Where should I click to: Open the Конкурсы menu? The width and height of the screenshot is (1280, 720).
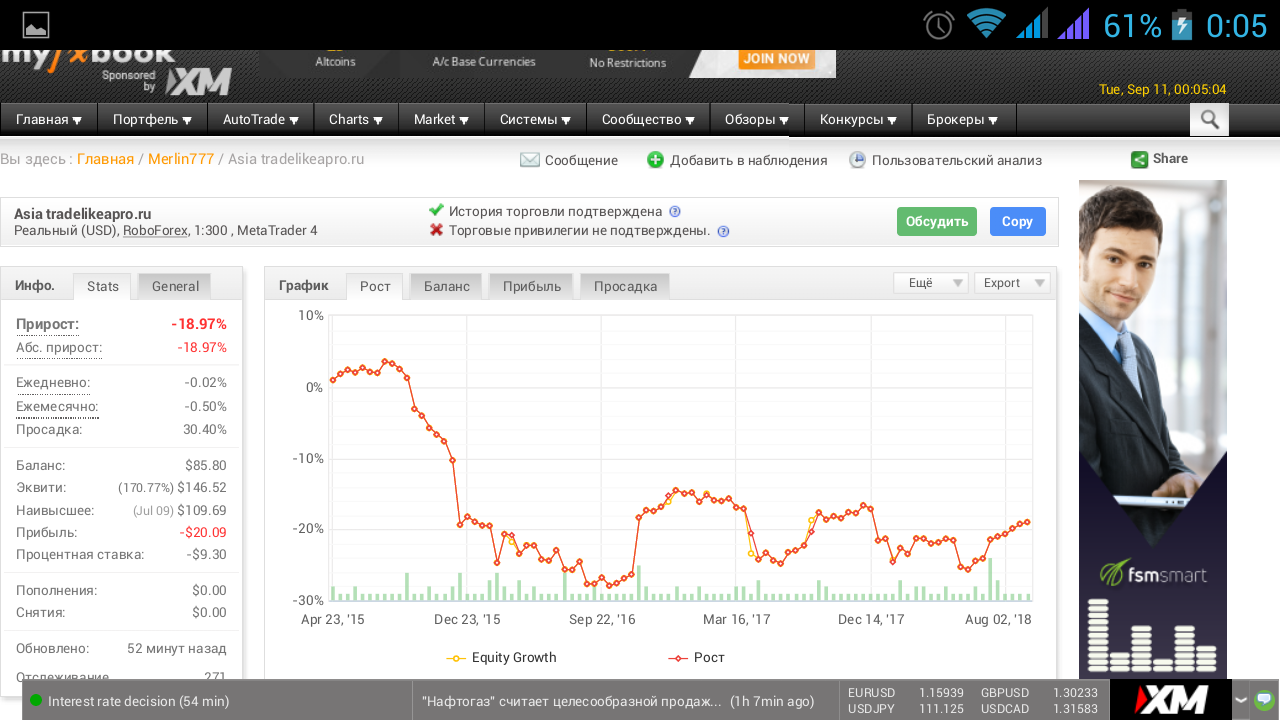858,120
